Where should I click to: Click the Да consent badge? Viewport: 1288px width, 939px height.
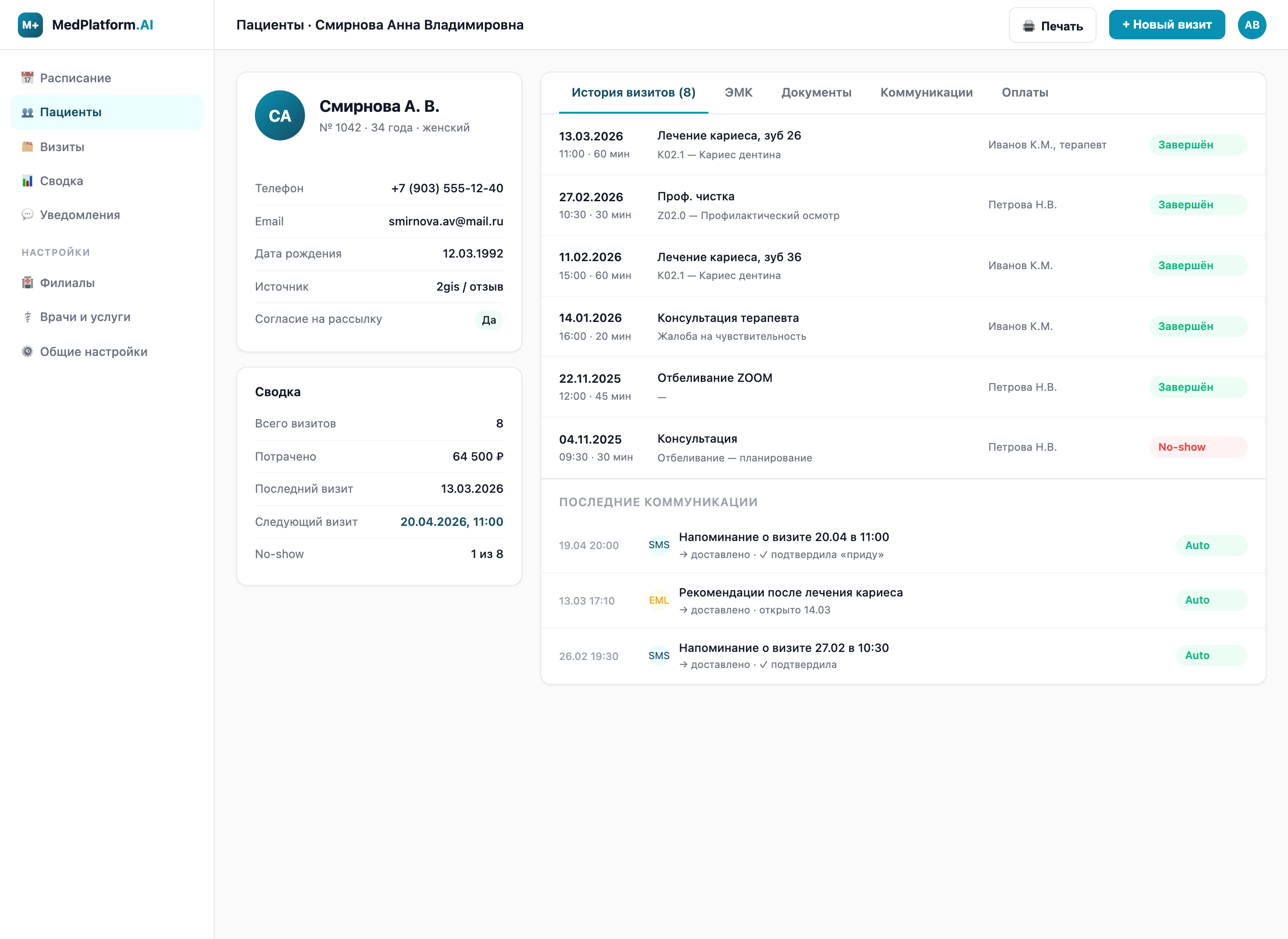[489, 319]
